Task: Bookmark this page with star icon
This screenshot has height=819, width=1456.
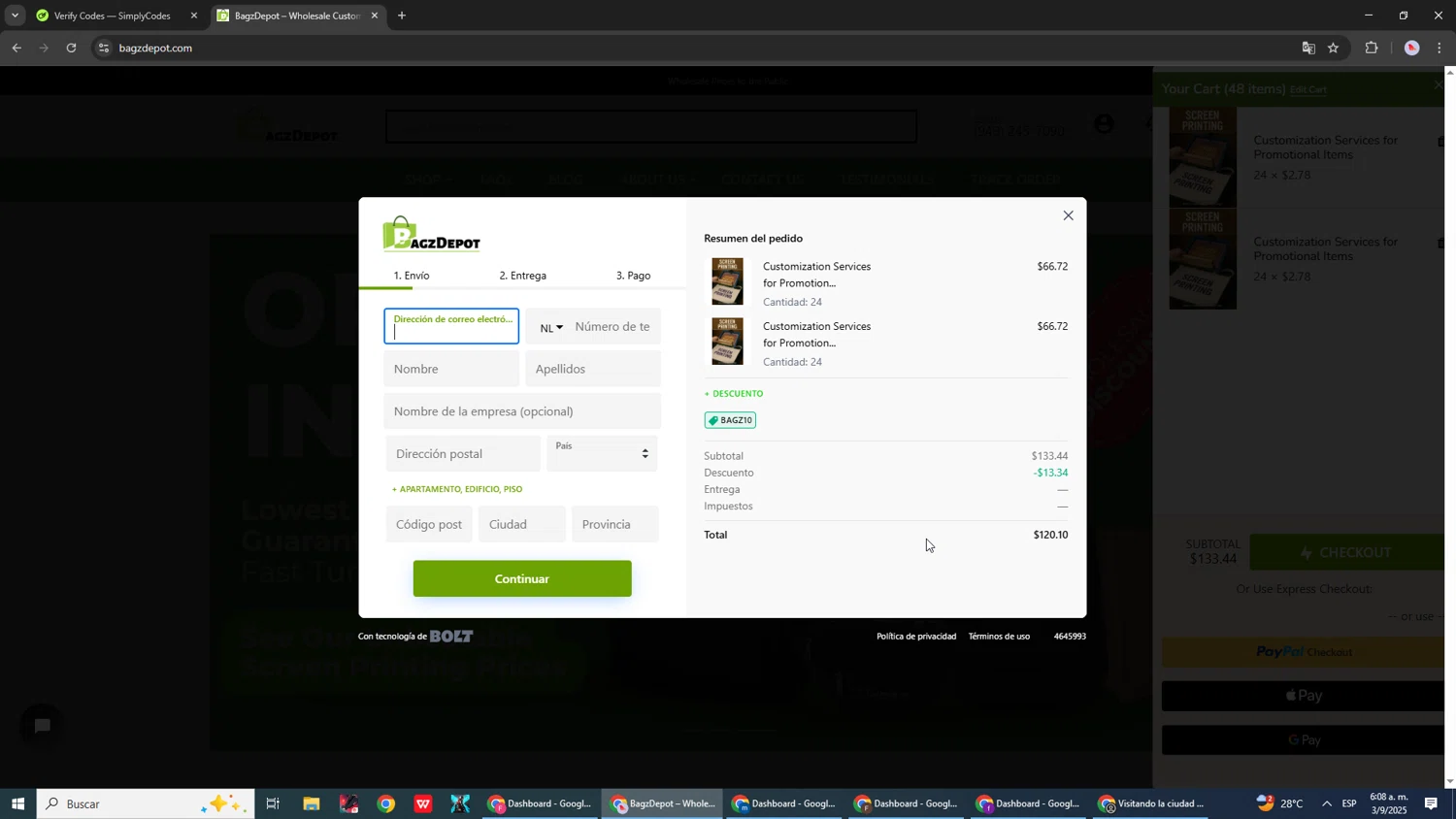Action: pos(1334,48)
